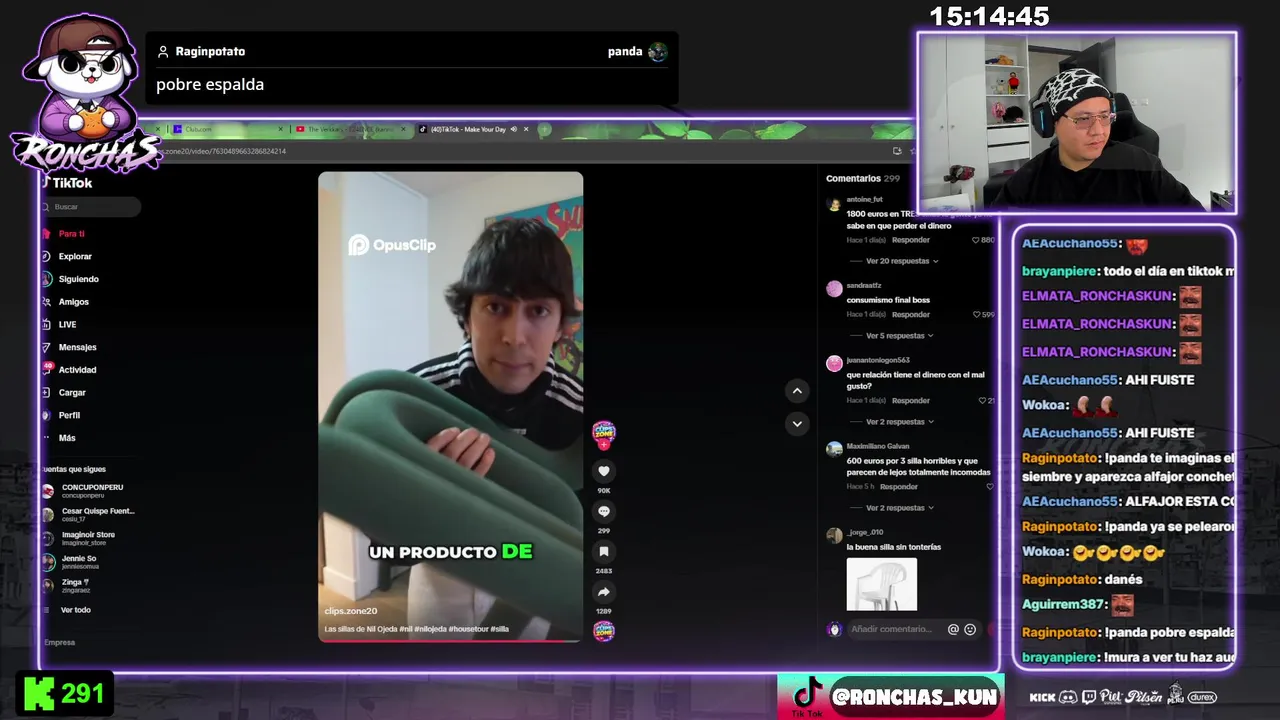Image resolution: width=1280 pixels, height=720 pixels.
Task: Open clips.zone20 username on video
Action: [351, 611]
